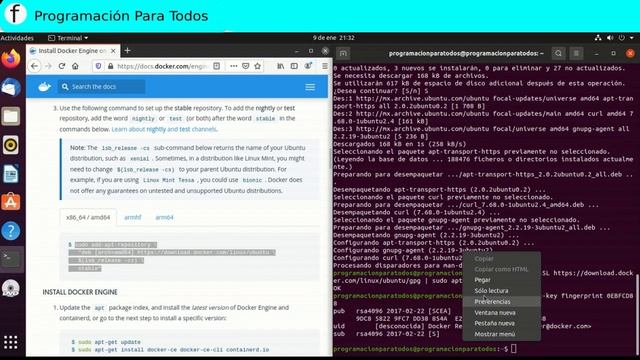
Task: Click the Docker whale logo
Action: pos(44,87)
